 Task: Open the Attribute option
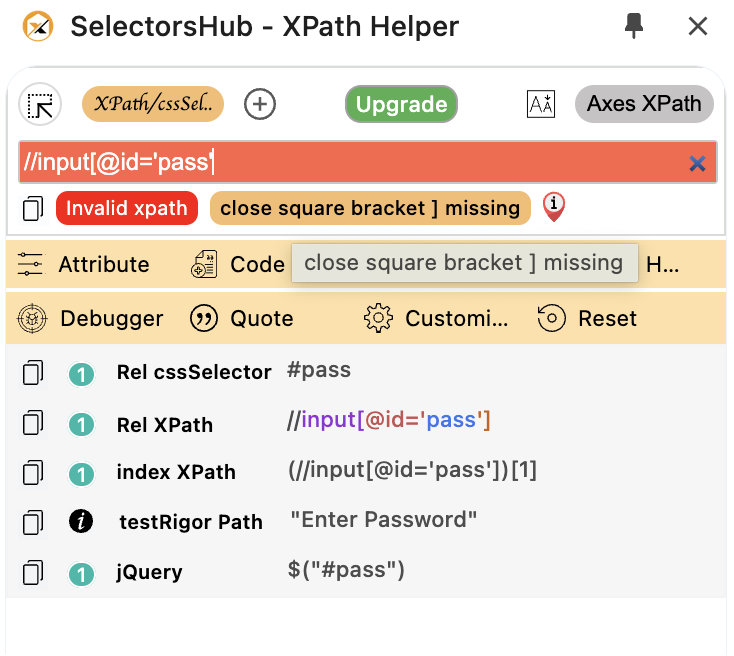click(104, 265)
